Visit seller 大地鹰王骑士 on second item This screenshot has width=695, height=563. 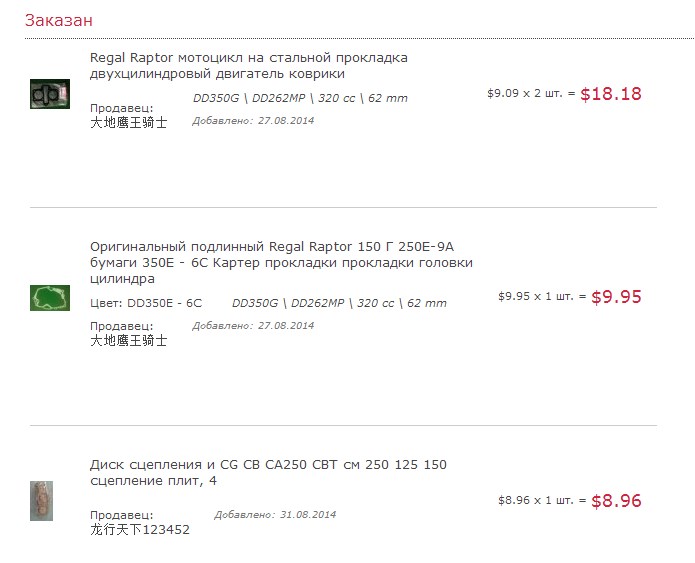pyautogui.click(x=129, y=340)
